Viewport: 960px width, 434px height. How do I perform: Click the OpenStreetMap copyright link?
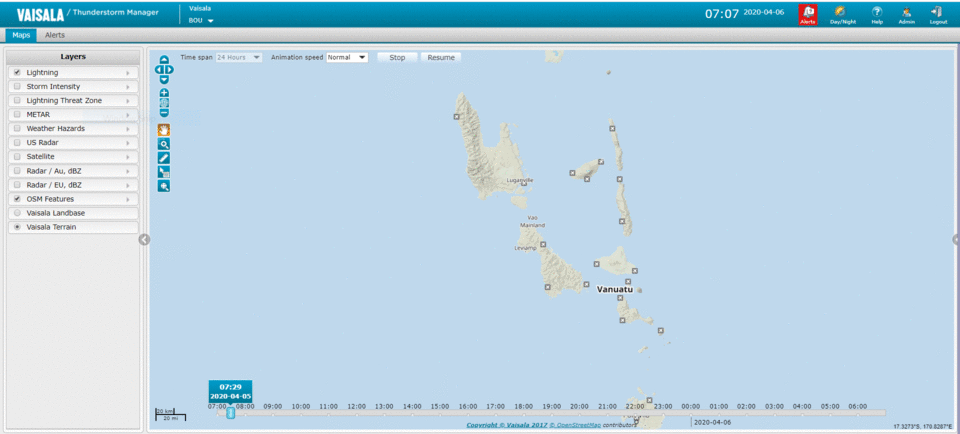pos(584,425)
